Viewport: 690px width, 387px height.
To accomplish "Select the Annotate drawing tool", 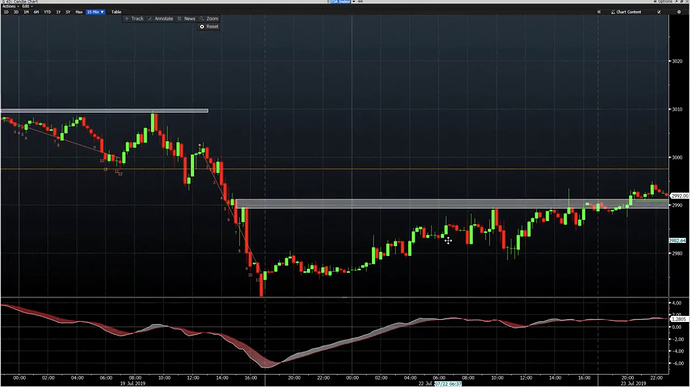I will point(161,18).
